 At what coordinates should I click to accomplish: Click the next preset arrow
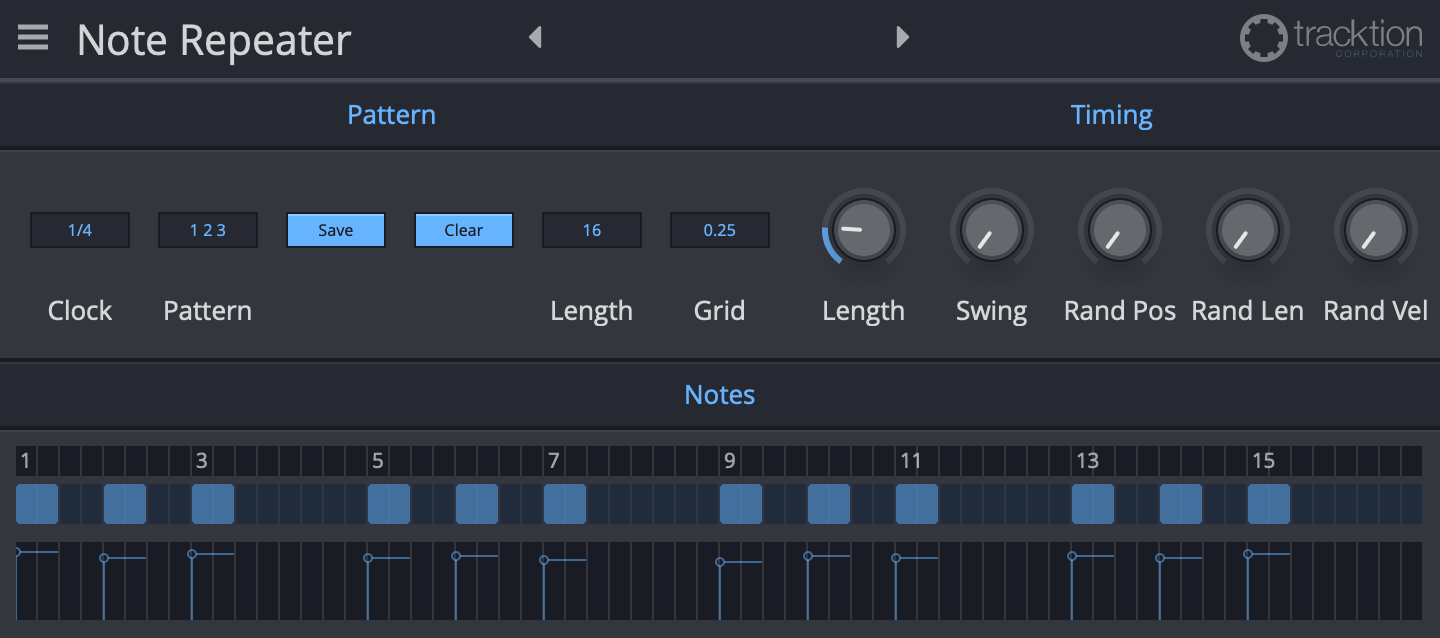903,37
